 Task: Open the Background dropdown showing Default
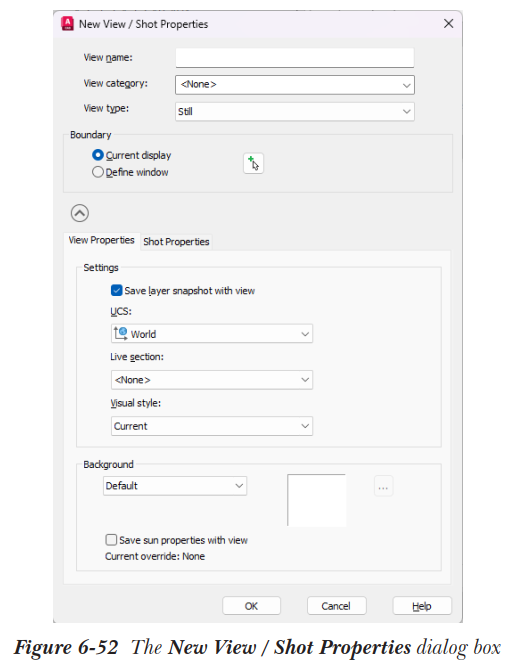pyautogui.click(x=175, y=486)
